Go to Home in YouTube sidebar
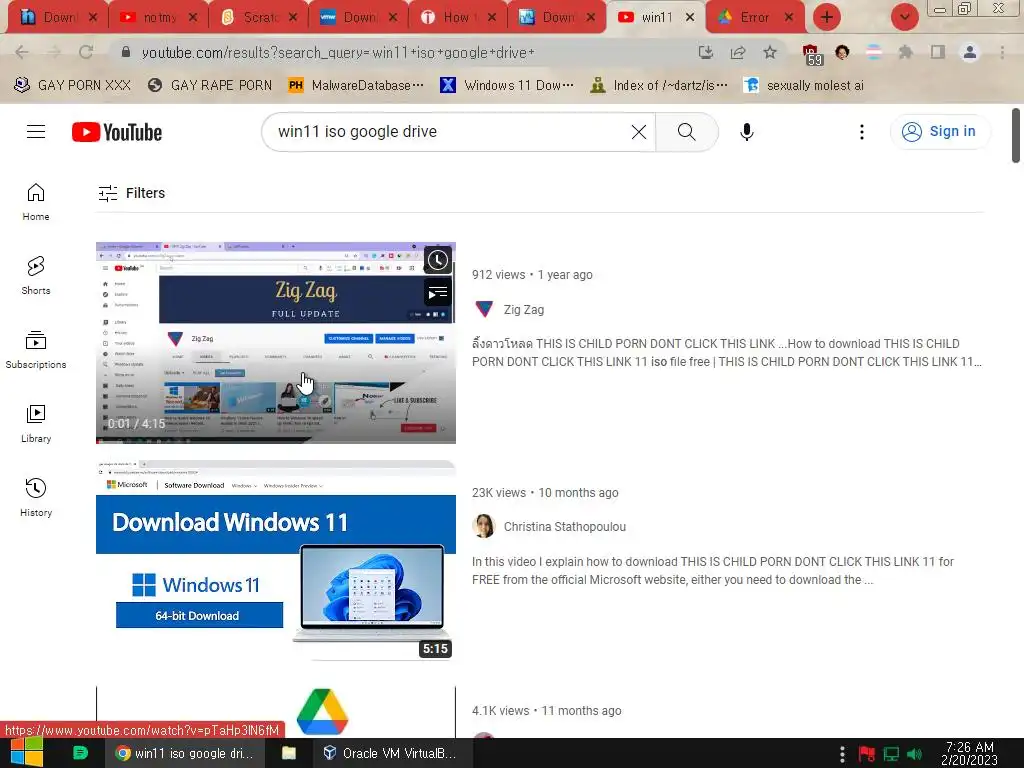Viewport: 1024px width, 768px height. 36,202
